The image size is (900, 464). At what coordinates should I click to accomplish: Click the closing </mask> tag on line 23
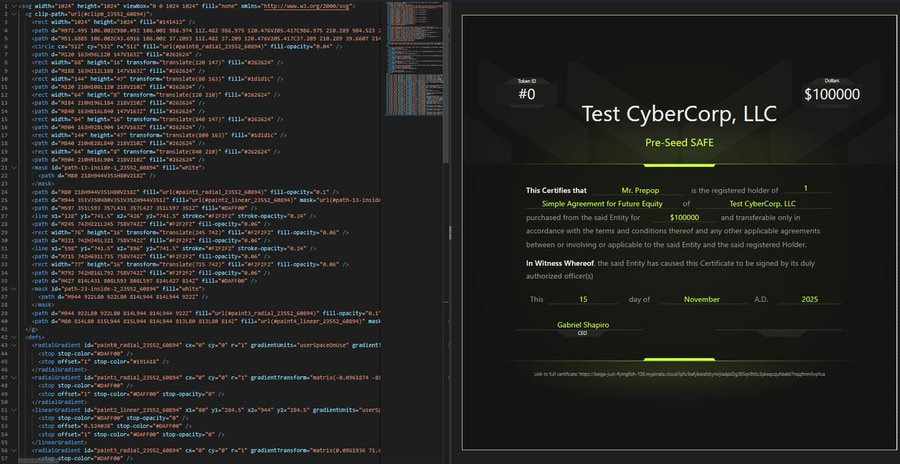click(x=43, y=184)
